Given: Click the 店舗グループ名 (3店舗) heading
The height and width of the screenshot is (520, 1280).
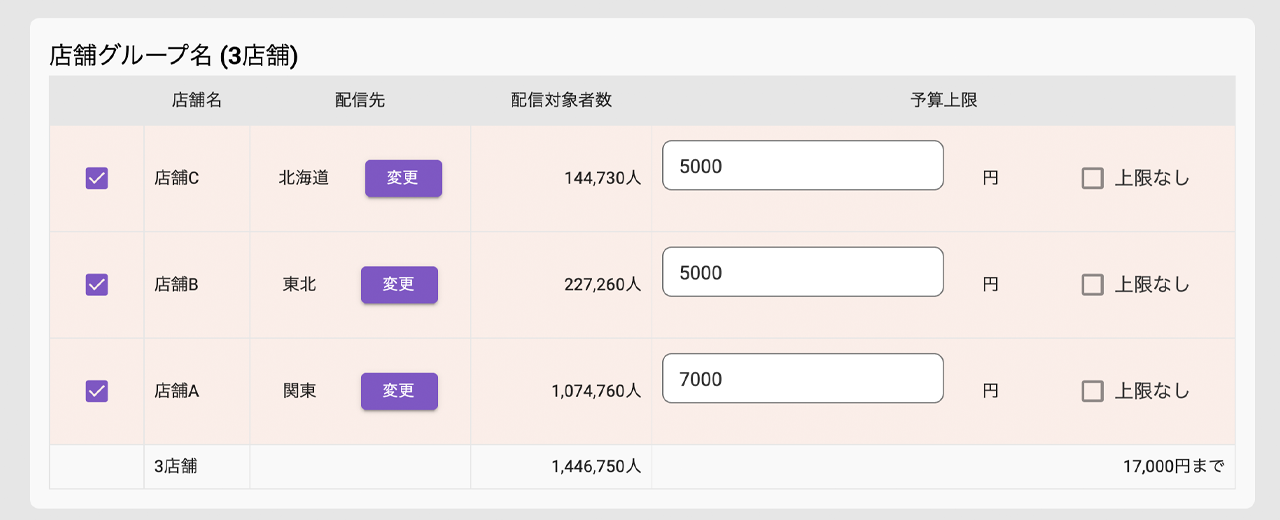Looking at the screenshot, I should [174, 56].
